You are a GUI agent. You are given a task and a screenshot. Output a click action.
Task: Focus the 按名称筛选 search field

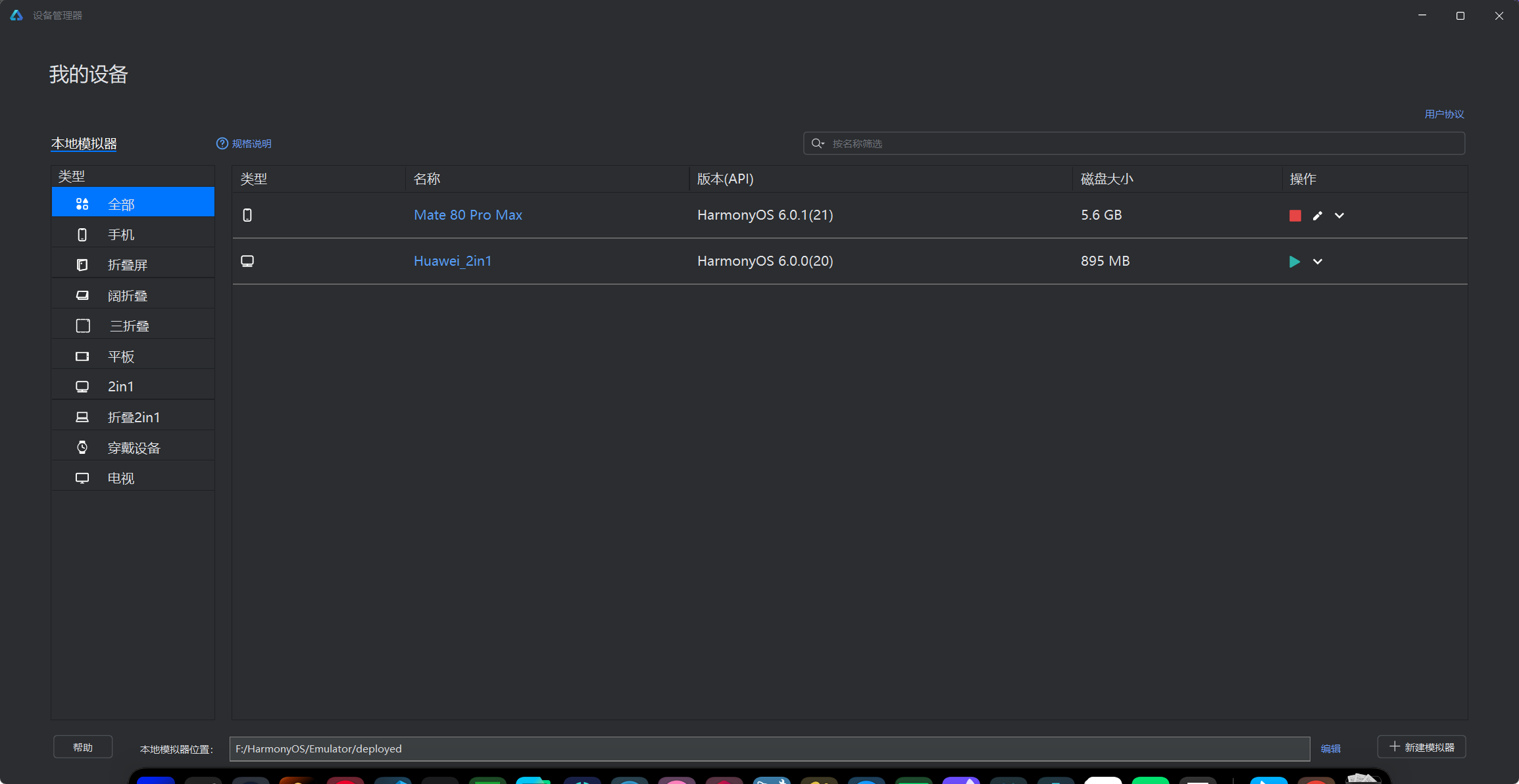click(x=1134, y=143)
